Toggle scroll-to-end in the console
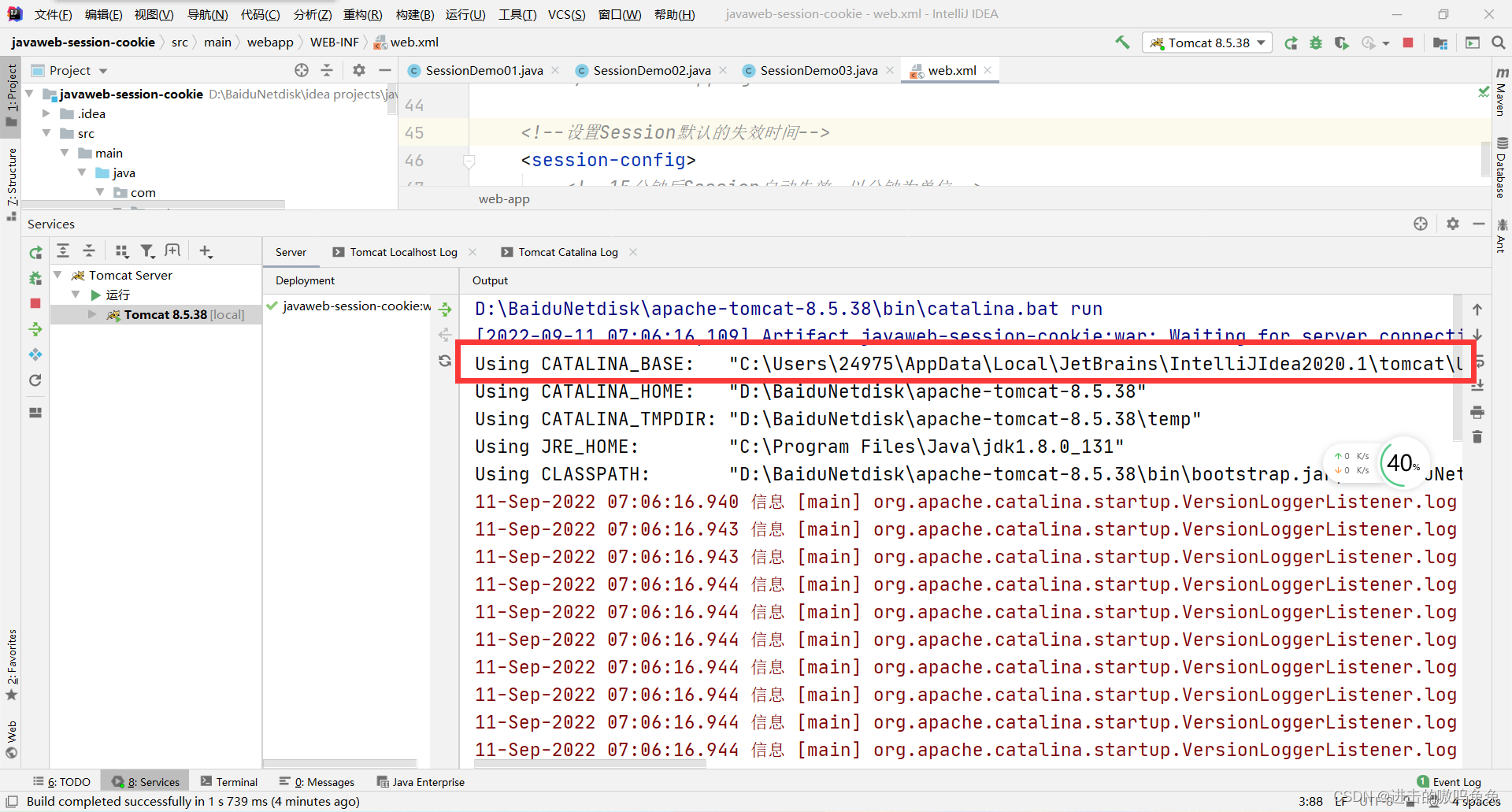The image size is (1512, 812). click(x=1478, y=386)
